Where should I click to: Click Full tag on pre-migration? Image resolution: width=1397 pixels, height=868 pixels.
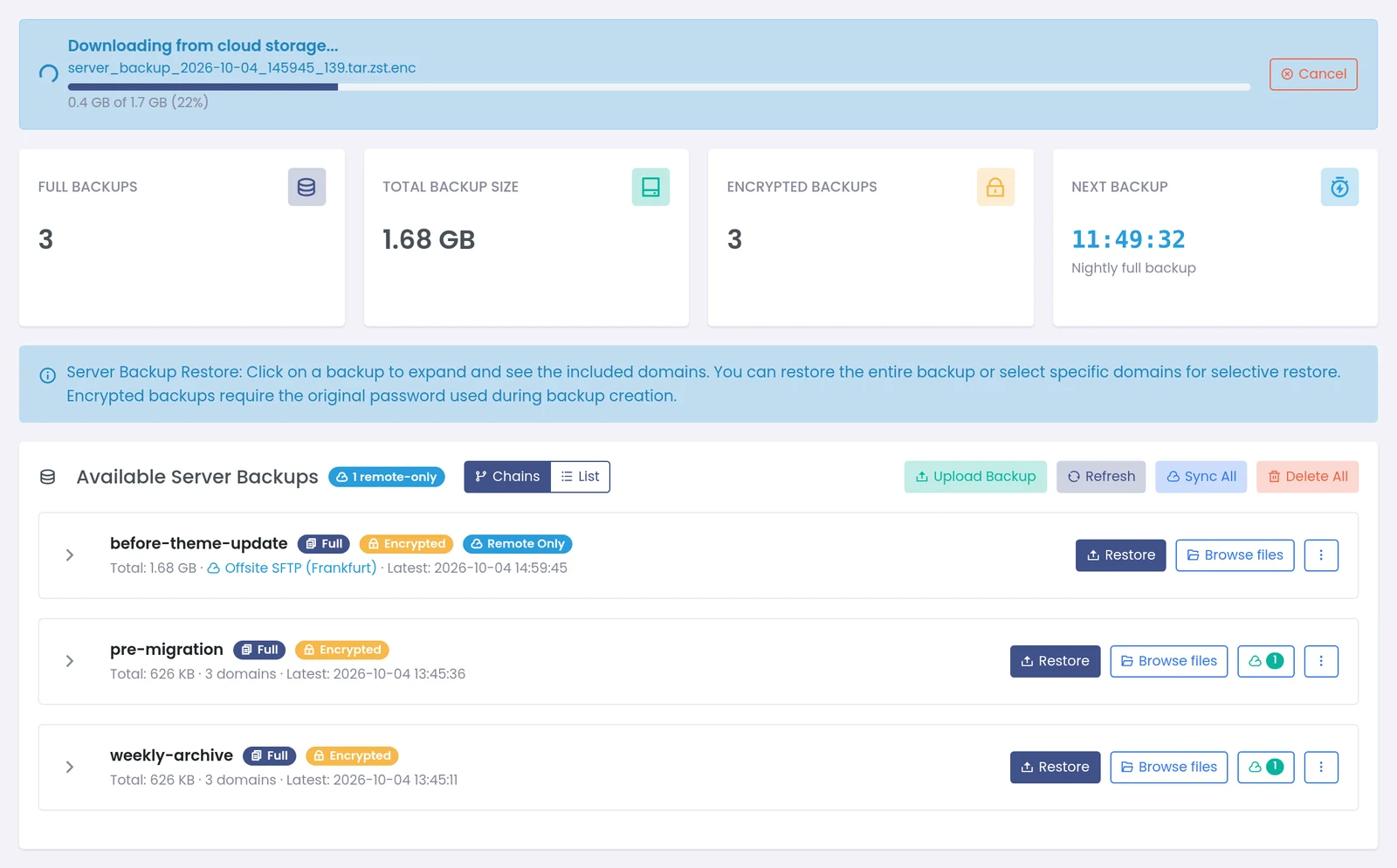[259, 650]
